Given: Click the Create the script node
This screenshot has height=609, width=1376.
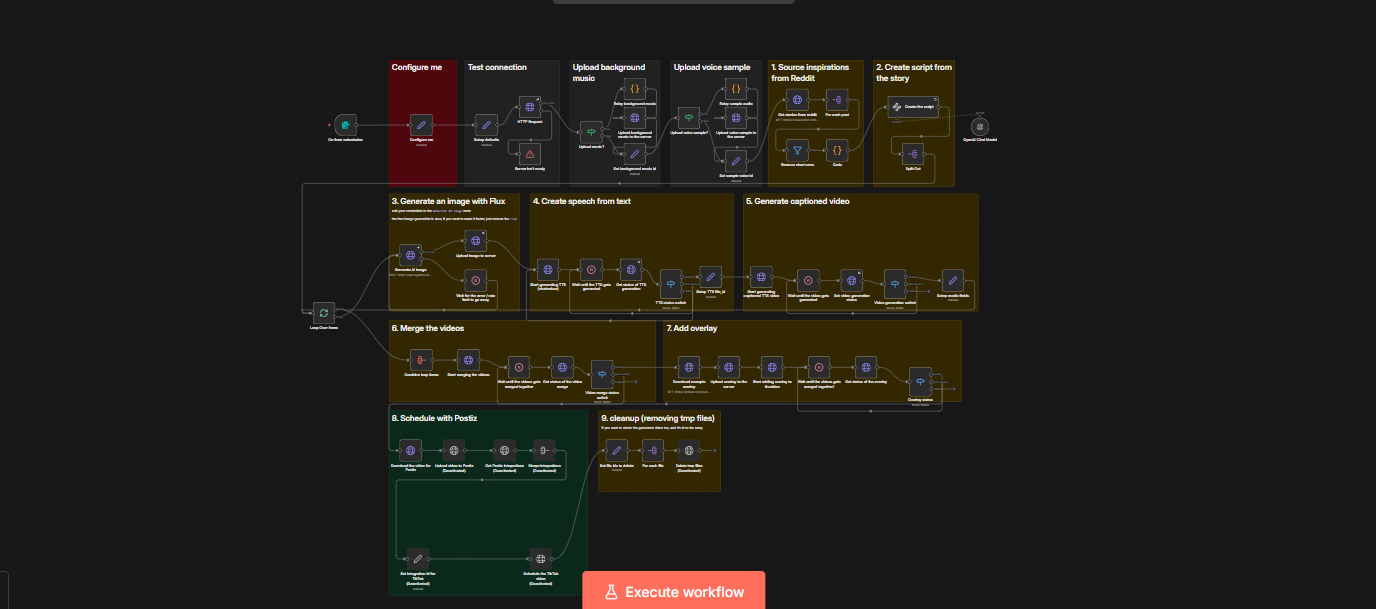Looking at the screenshot, I should point(911,107).
